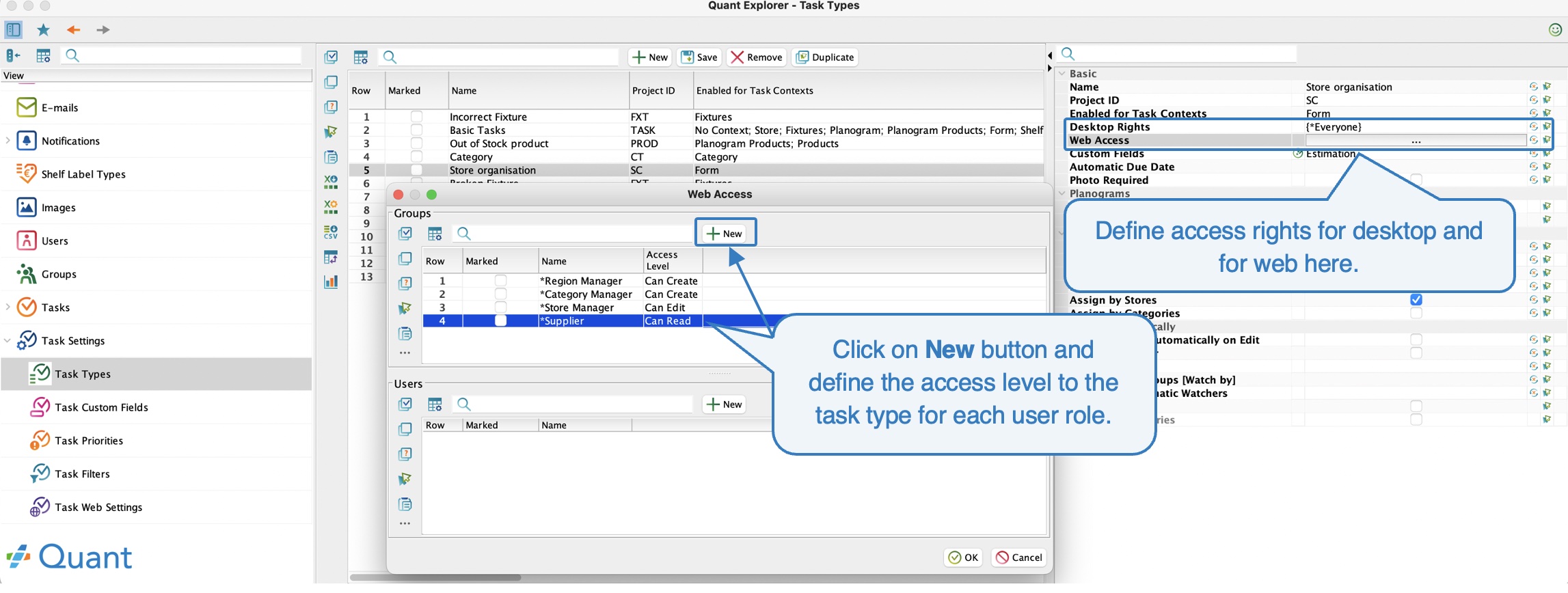
Task: Mark the *Category Manager group checkbox
Action: 501,294
